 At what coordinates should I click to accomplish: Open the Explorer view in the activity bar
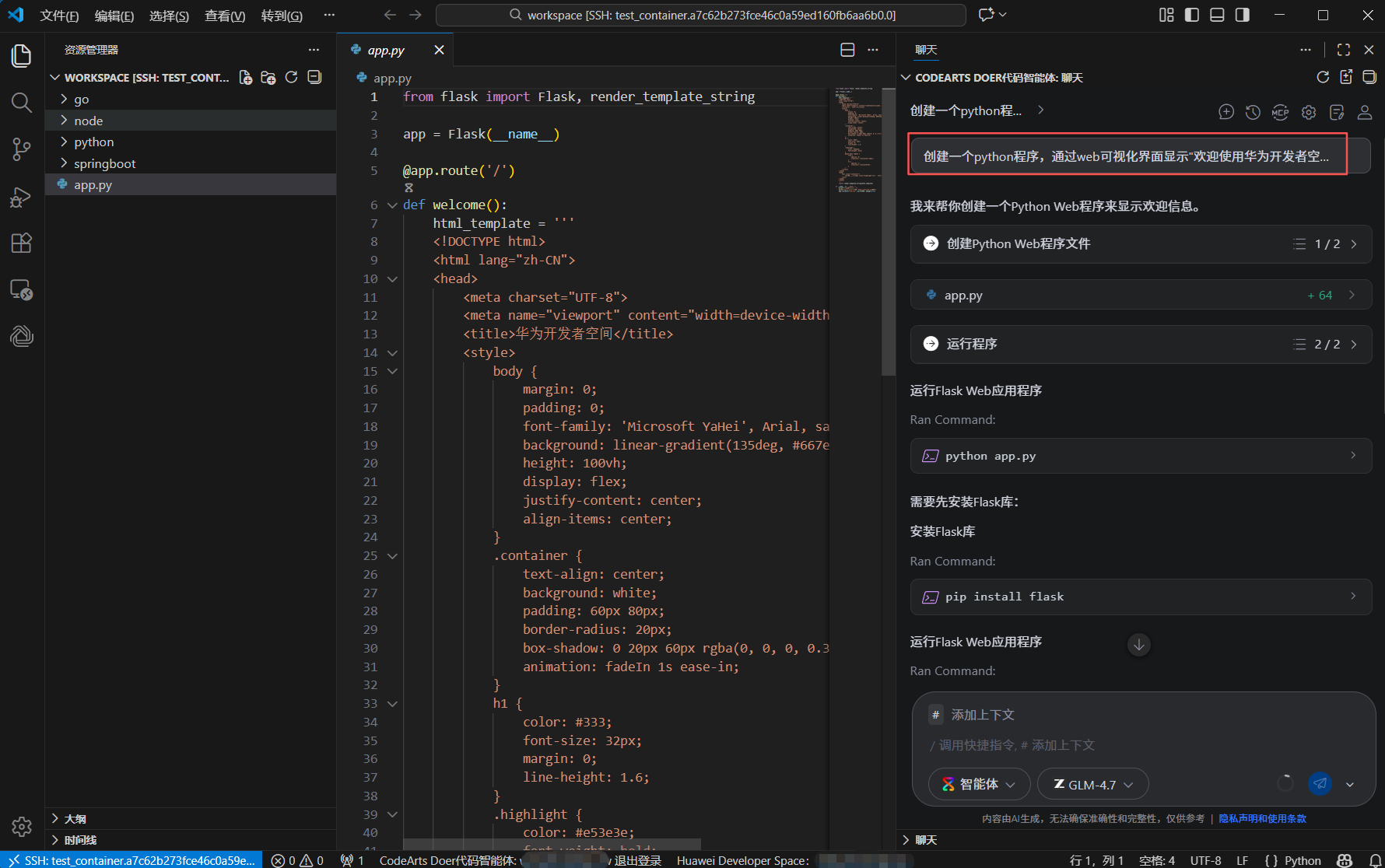22,55
